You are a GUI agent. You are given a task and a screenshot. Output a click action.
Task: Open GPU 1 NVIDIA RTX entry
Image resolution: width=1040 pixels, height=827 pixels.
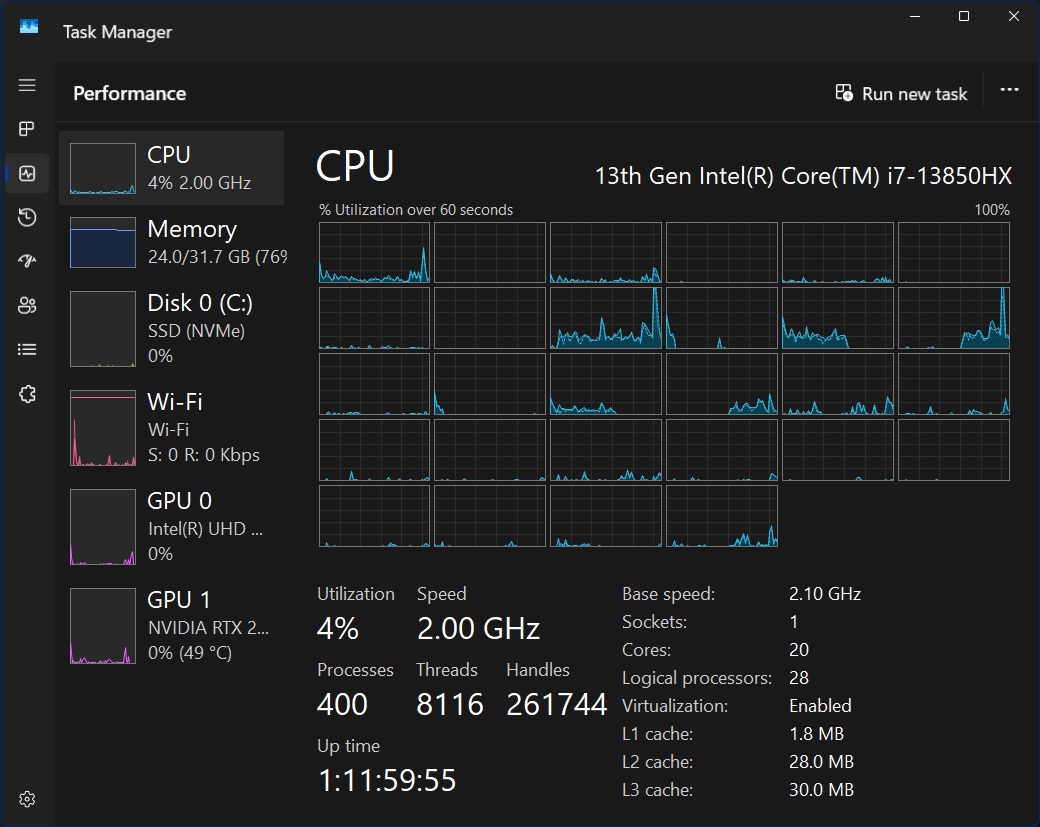tap(171, 626)
